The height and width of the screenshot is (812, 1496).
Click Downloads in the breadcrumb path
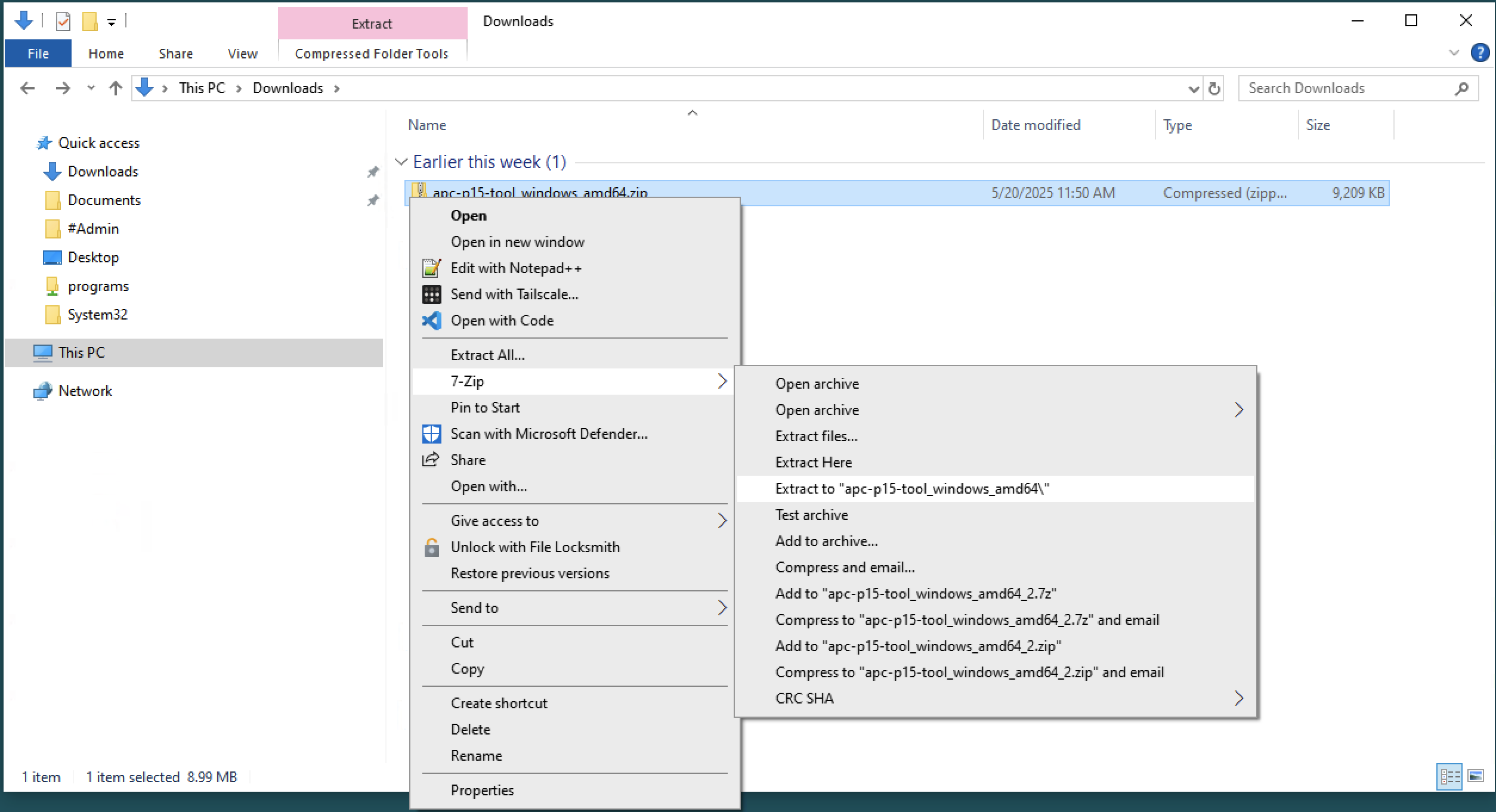pyautogui.click(x=288, y=88)
